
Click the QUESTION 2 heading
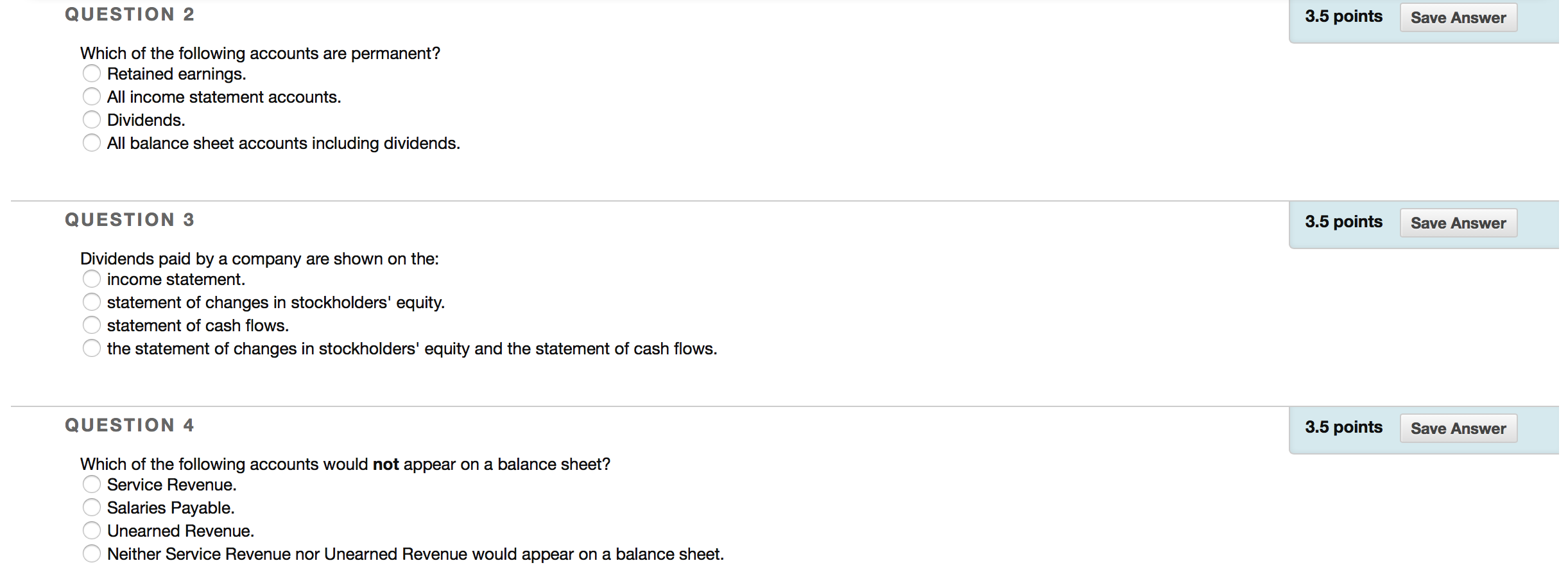pos(129,13)
